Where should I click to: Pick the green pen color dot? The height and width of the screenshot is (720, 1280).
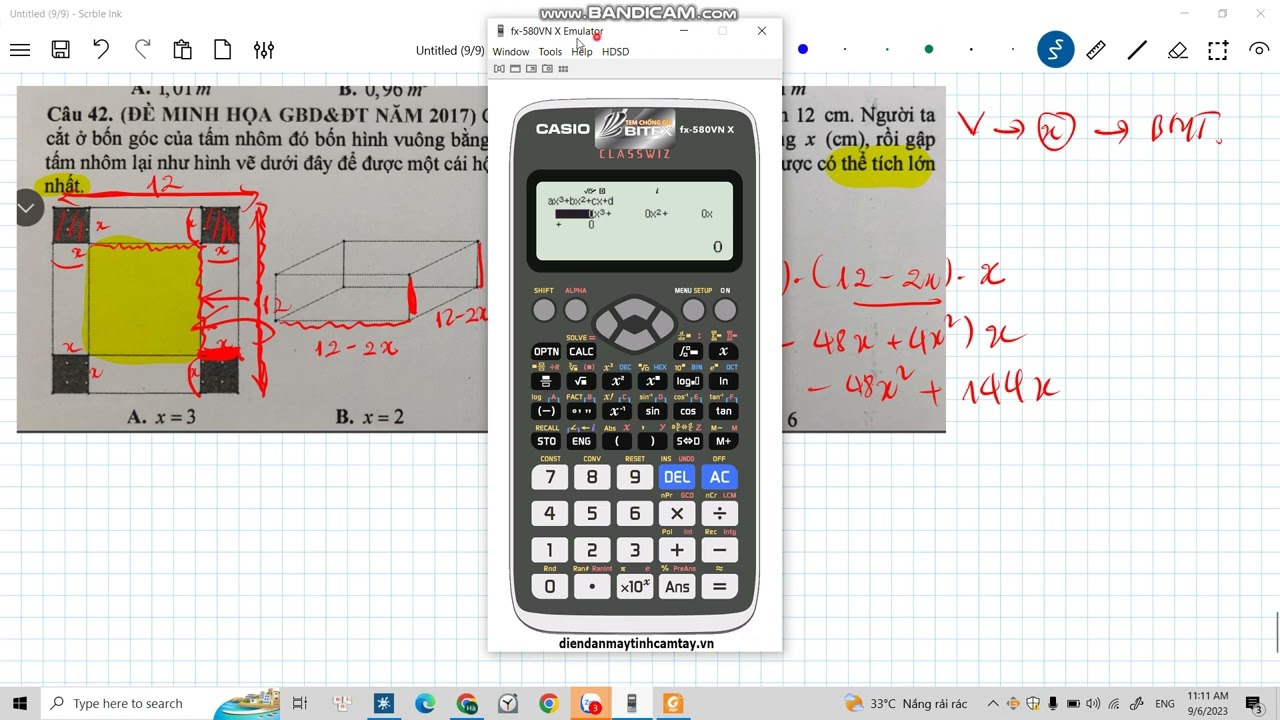929,49
